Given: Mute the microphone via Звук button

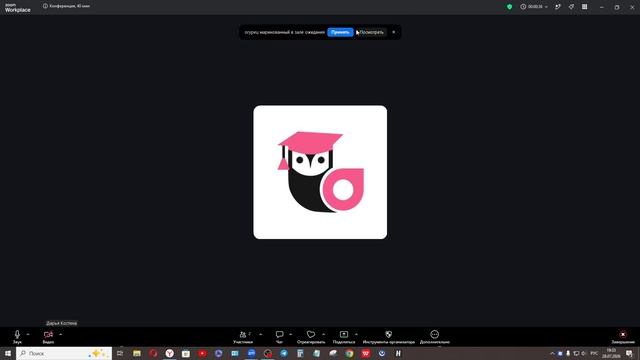Looking at the screenshot, I should 17,337.
